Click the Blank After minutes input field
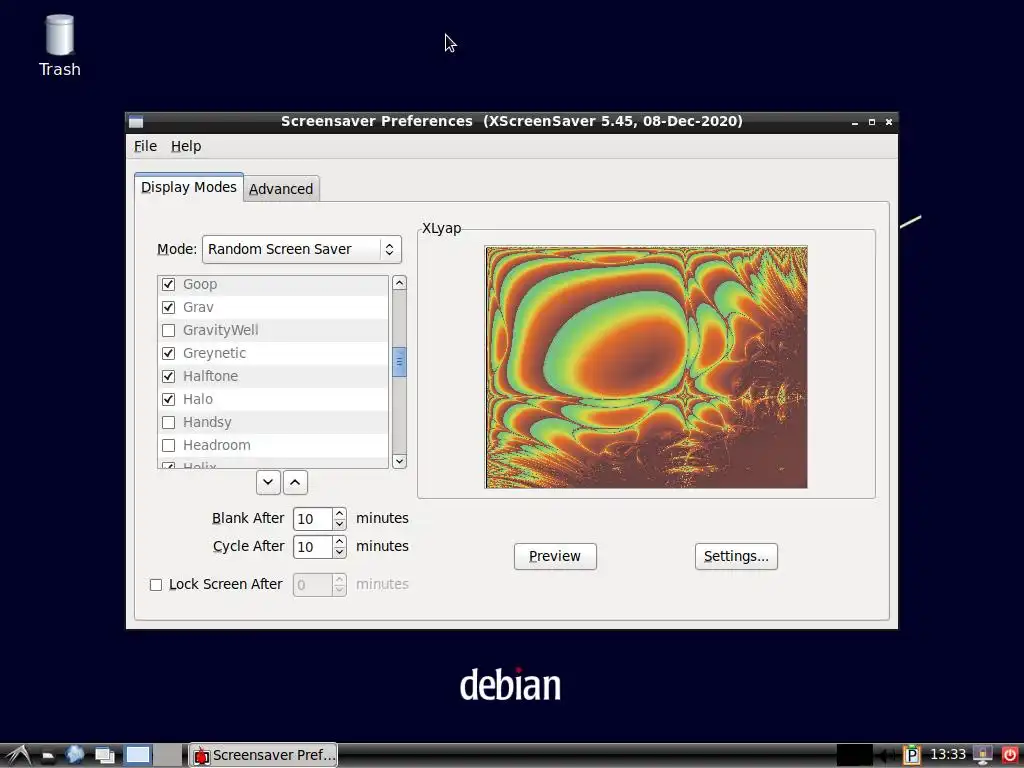Viewport: 1024px width, 768px height. [313, 519]
